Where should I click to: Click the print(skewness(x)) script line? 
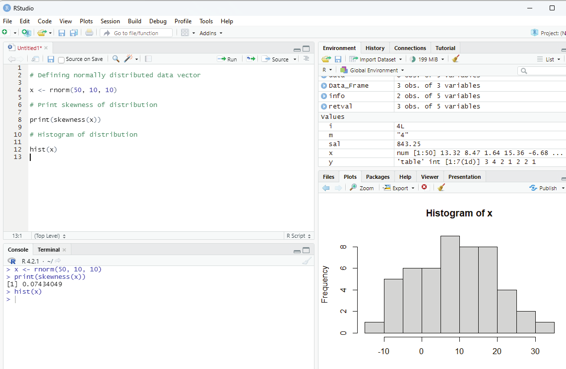pos(65,120)
